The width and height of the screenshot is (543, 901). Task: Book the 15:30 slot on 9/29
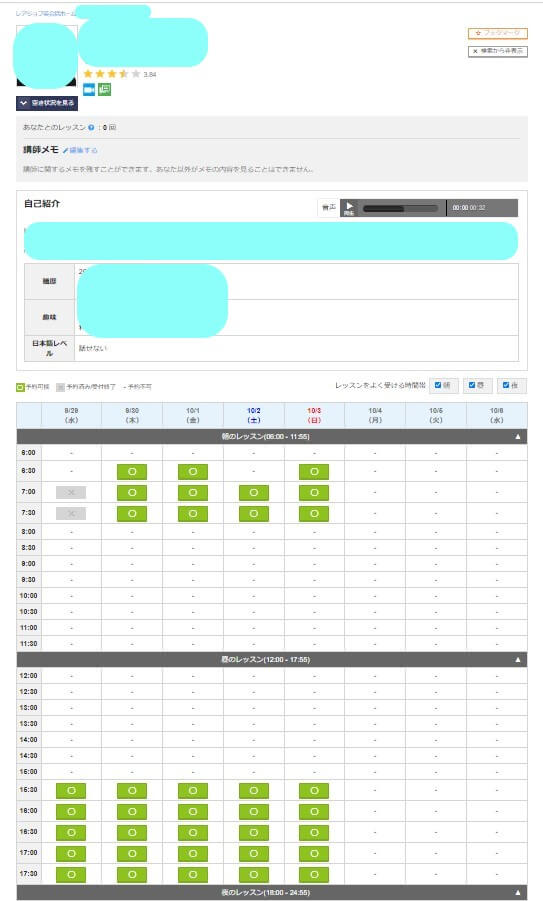pyautogui.click(x=71, y=791)
